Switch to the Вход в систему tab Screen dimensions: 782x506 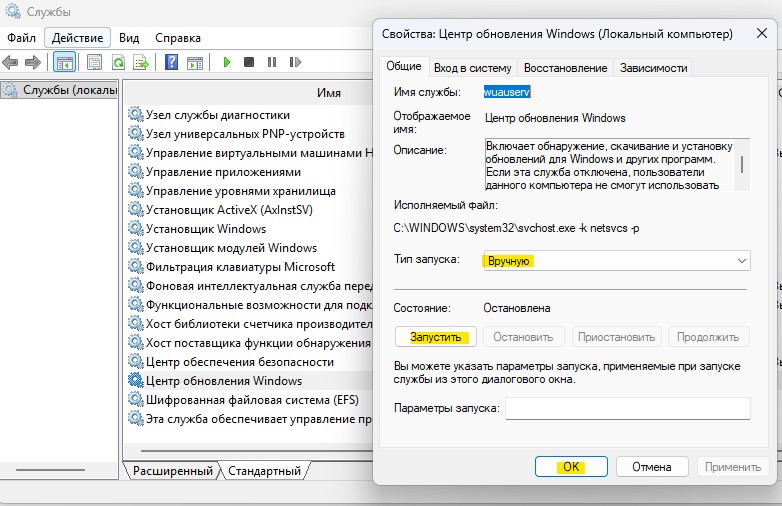[473, 68]
